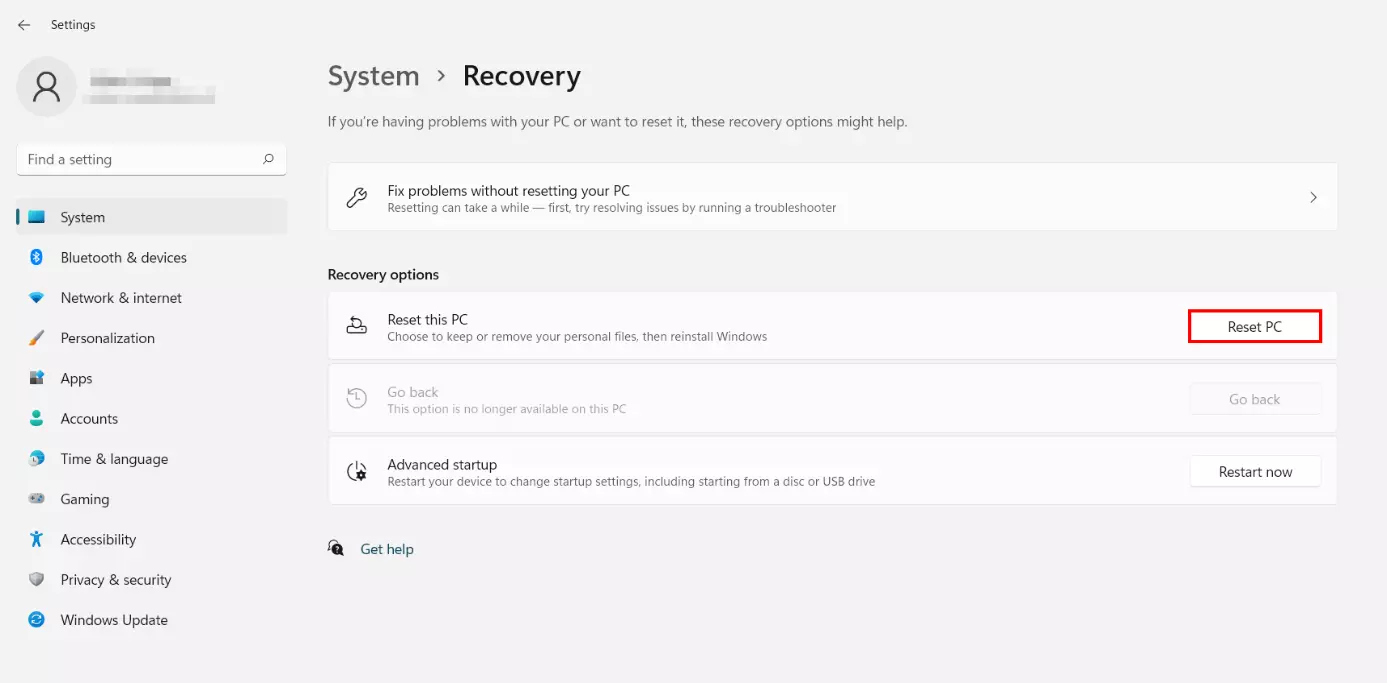Select Apps in the sidebar

(76, 379)
